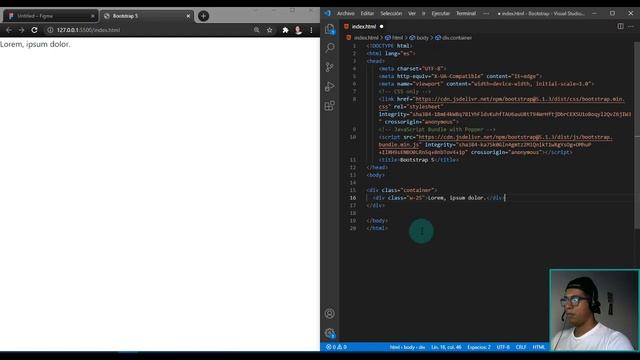Viewport: 640px width, 360px height.
Task: Open Chrome three-dot menu
Action: click(311, 30)
